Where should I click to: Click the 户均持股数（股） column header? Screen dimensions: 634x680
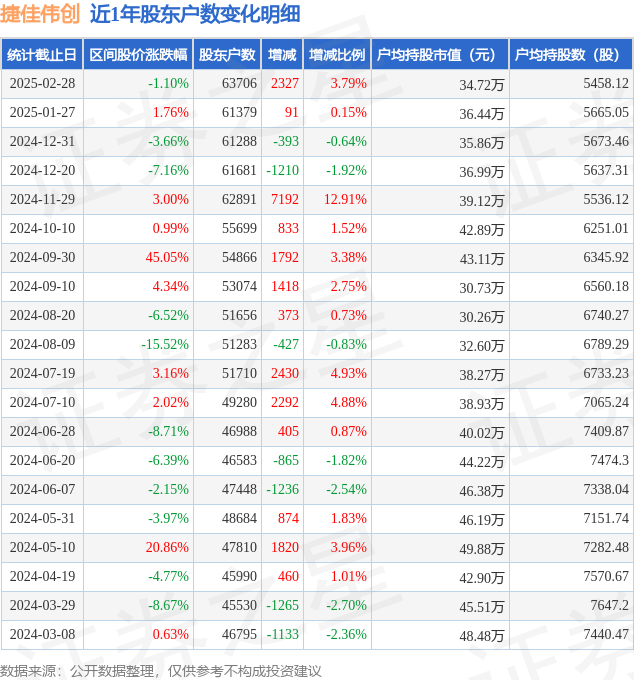570,55
